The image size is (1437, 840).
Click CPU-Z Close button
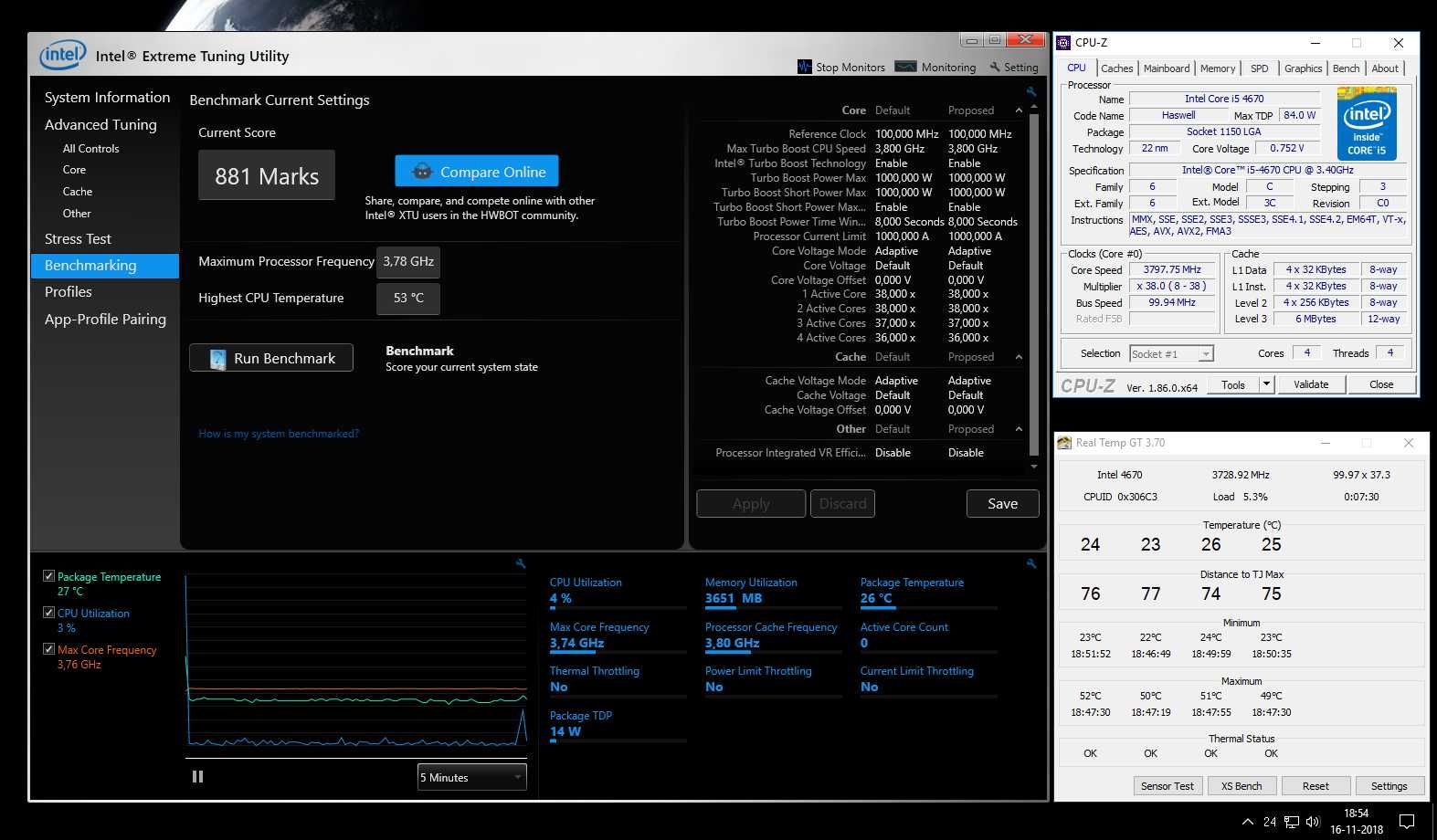[x=1381, y=384]
